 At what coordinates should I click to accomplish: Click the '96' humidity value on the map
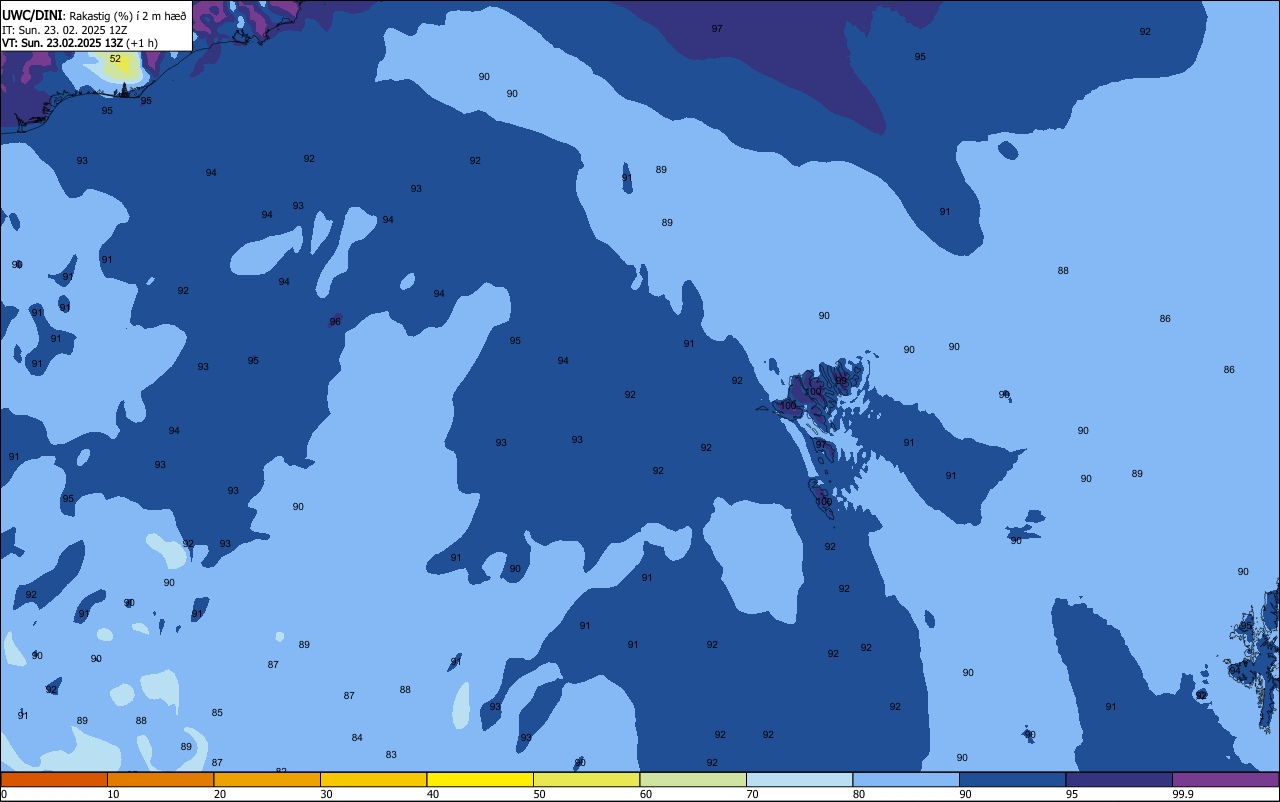click(x=335, y=321)
